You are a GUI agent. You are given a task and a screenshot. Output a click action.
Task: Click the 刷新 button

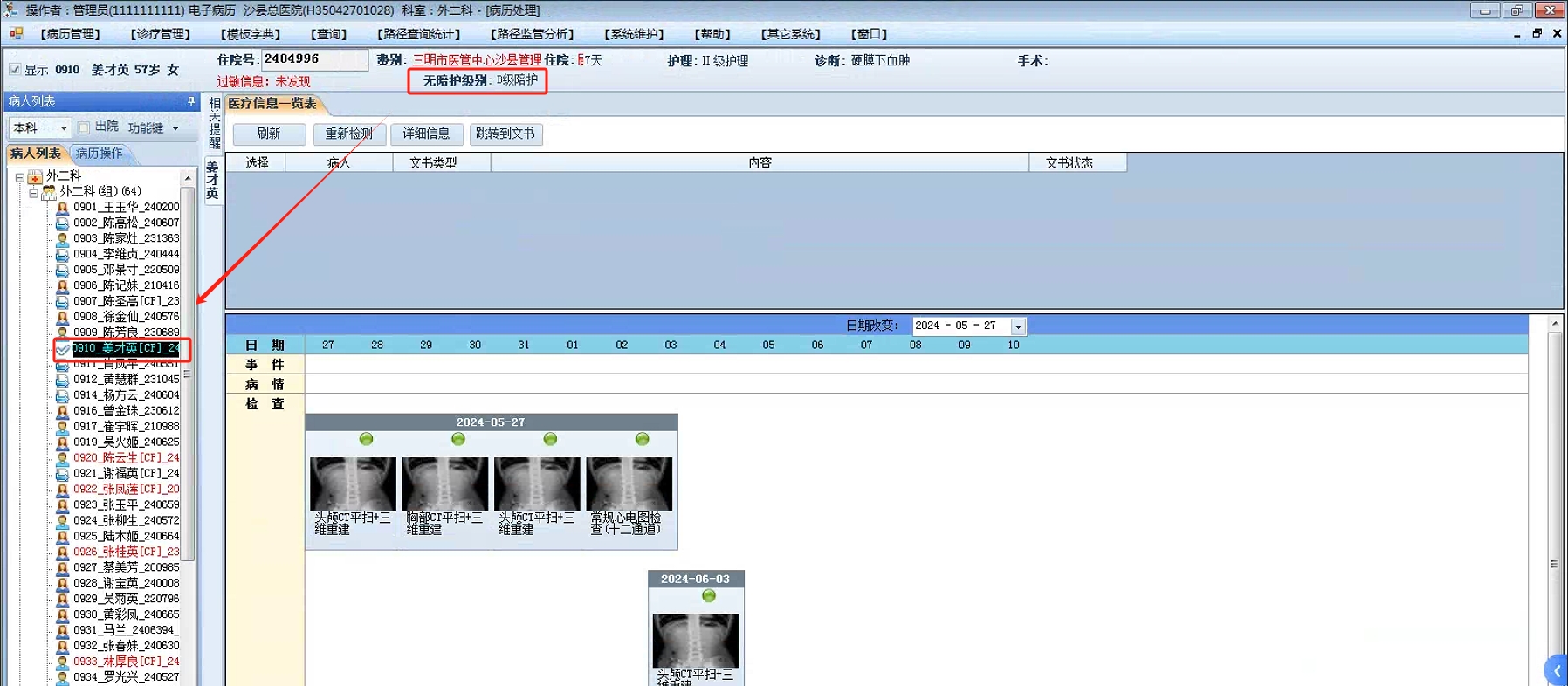269,134
